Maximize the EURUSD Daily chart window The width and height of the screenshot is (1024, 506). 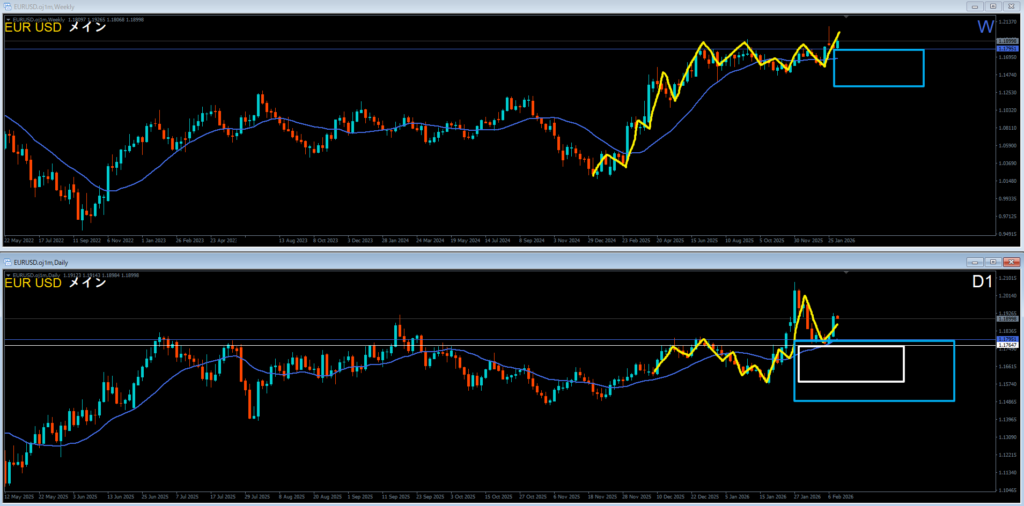pos(993,261)
